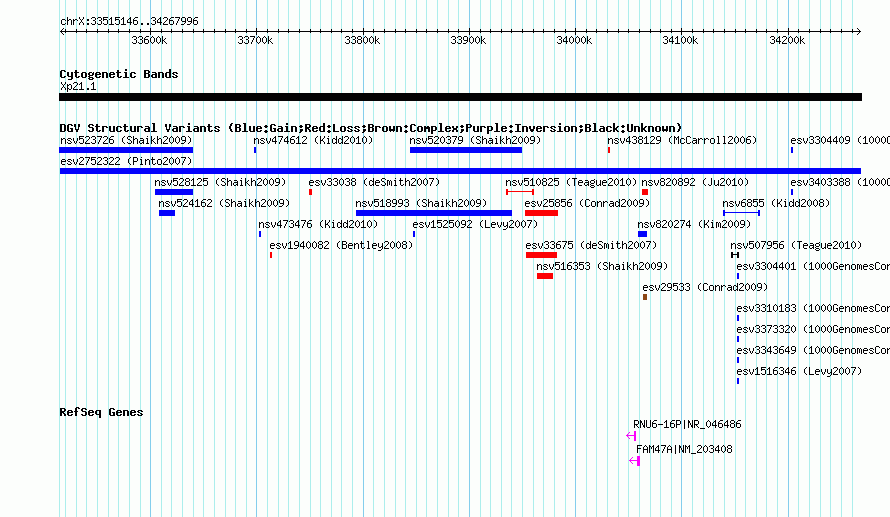
Task: Open gene RNU6-16P|NR_046486 label
Action: pos(687,424)
